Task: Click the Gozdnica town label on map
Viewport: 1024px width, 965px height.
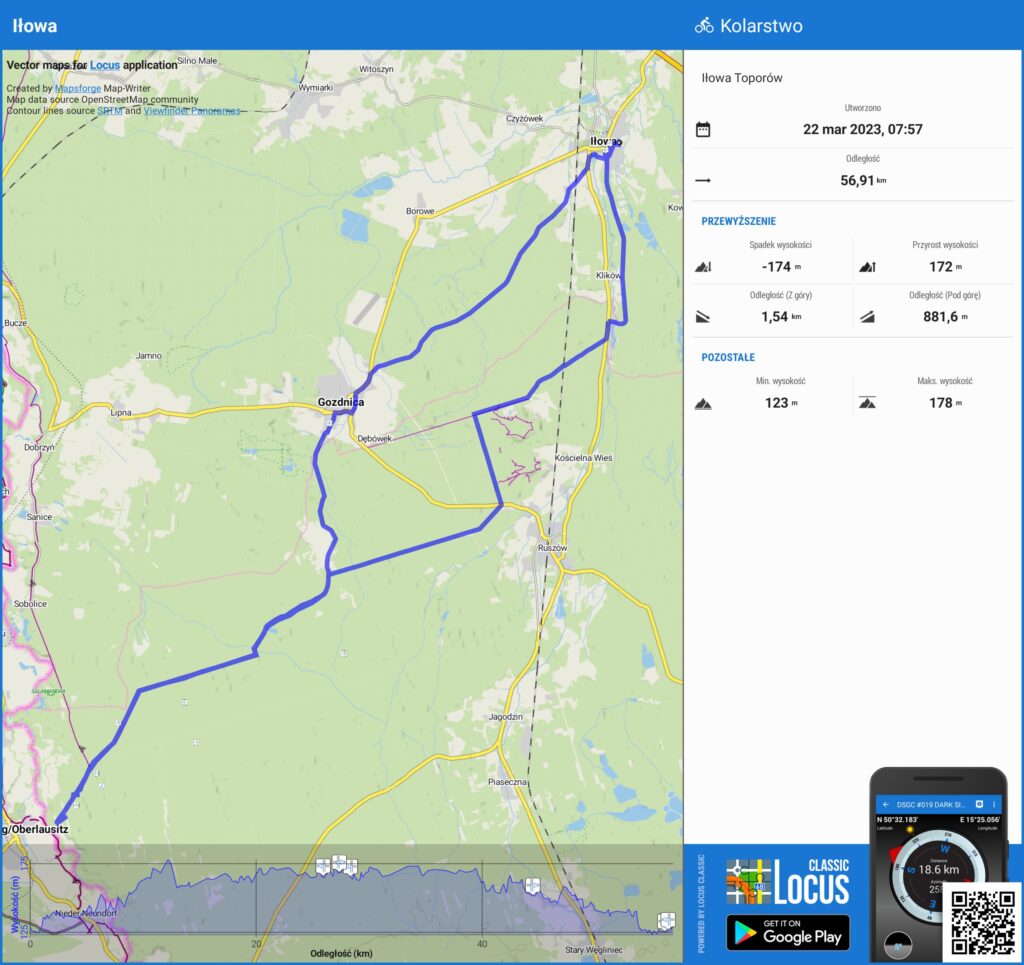Action: coord(340,402)
